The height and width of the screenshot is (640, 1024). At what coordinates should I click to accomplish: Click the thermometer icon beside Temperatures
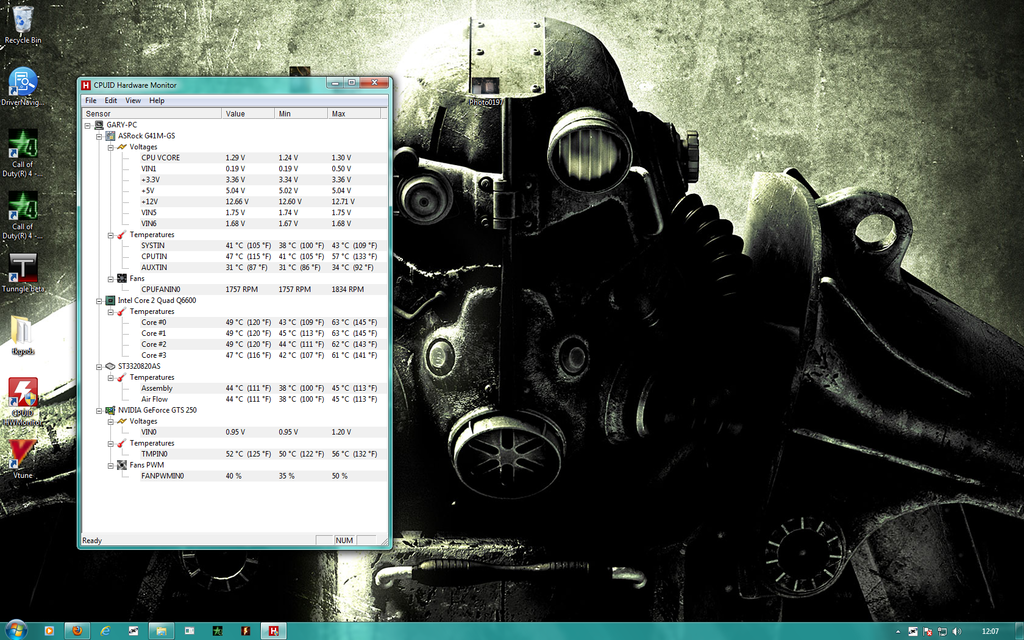click(x=121, y=234)
